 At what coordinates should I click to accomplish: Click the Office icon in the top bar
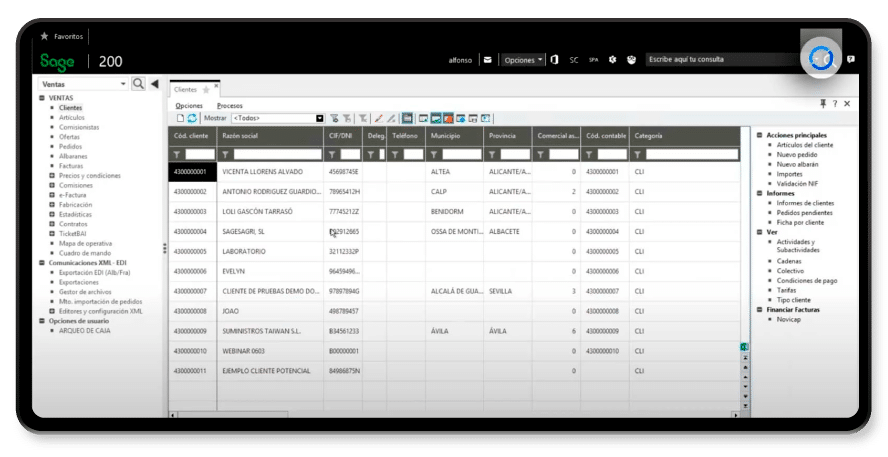554,59
